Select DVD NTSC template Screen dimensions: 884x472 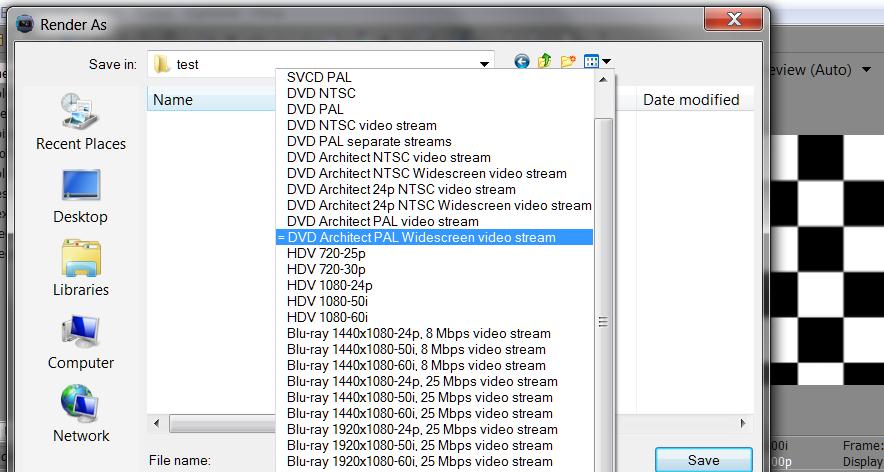[434, 93]
